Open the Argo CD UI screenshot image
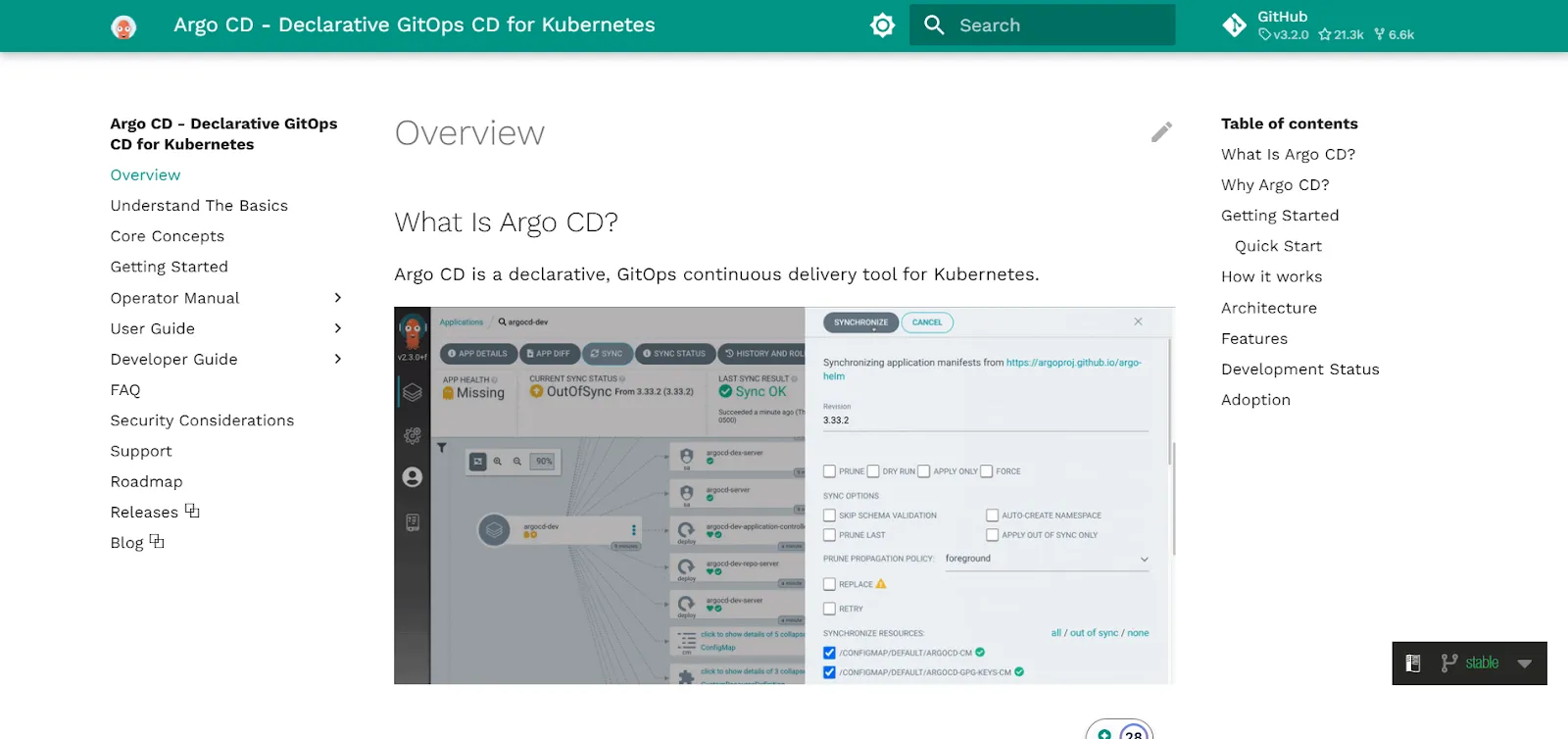1568x739 pixels. pos(784,496)
